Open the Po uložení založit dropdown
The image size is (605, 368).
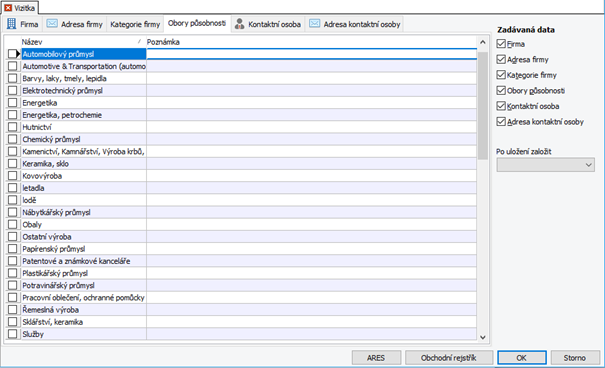[545, 165]
